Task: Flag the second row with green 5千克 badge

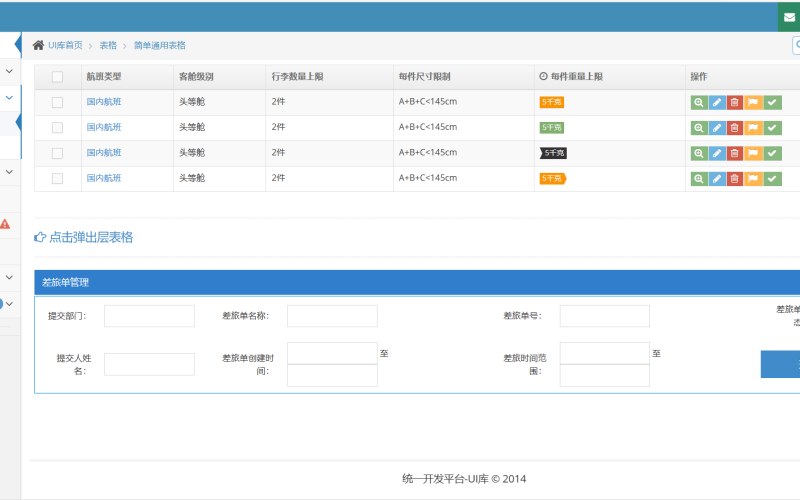Action: pyautogui.click(x=753, y=128)
